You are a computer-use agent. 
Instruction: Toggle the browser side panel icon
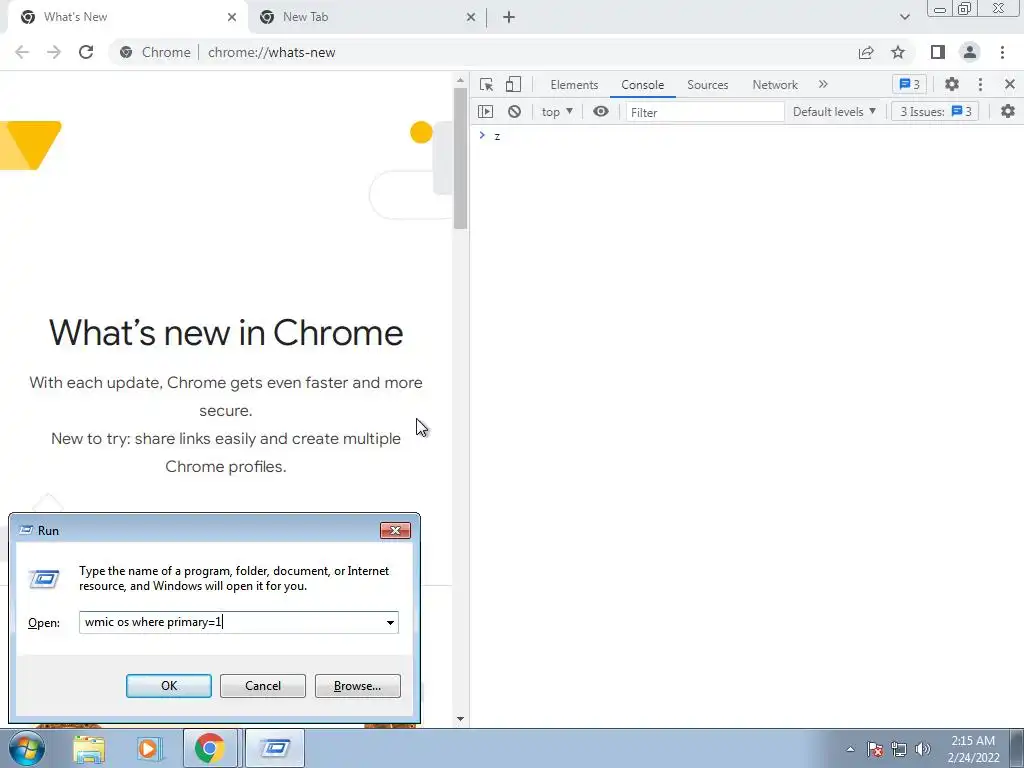938,52
